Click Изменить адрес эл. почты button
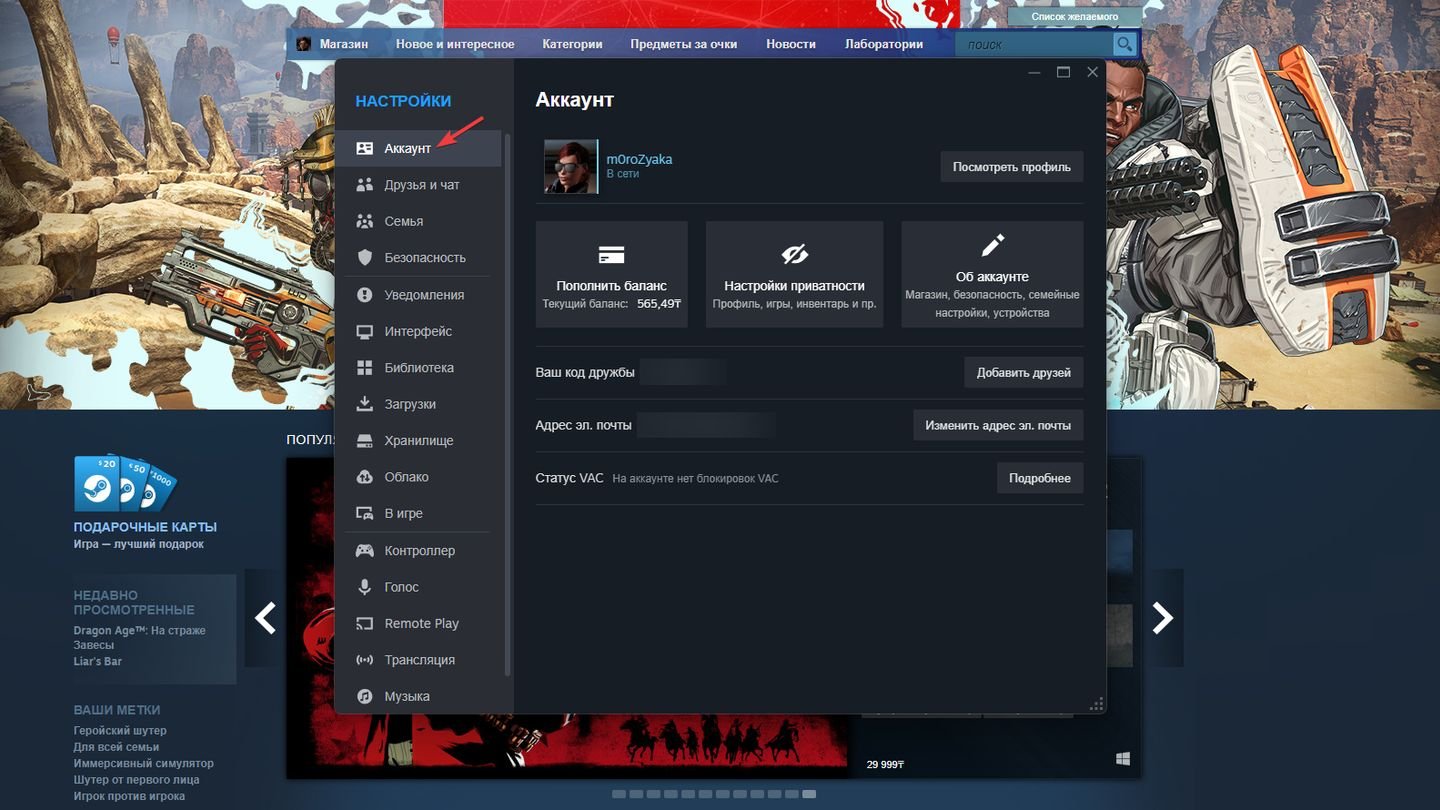 (998, 425)
